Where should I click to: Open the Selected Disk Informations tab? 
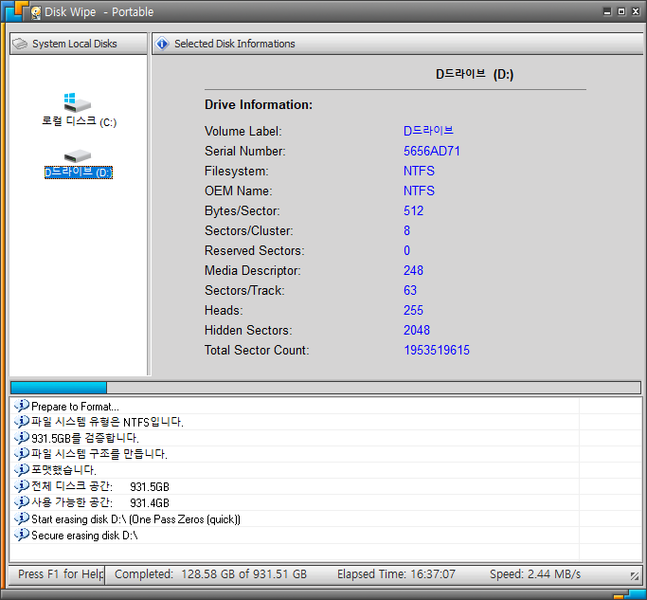coord(234,44)
